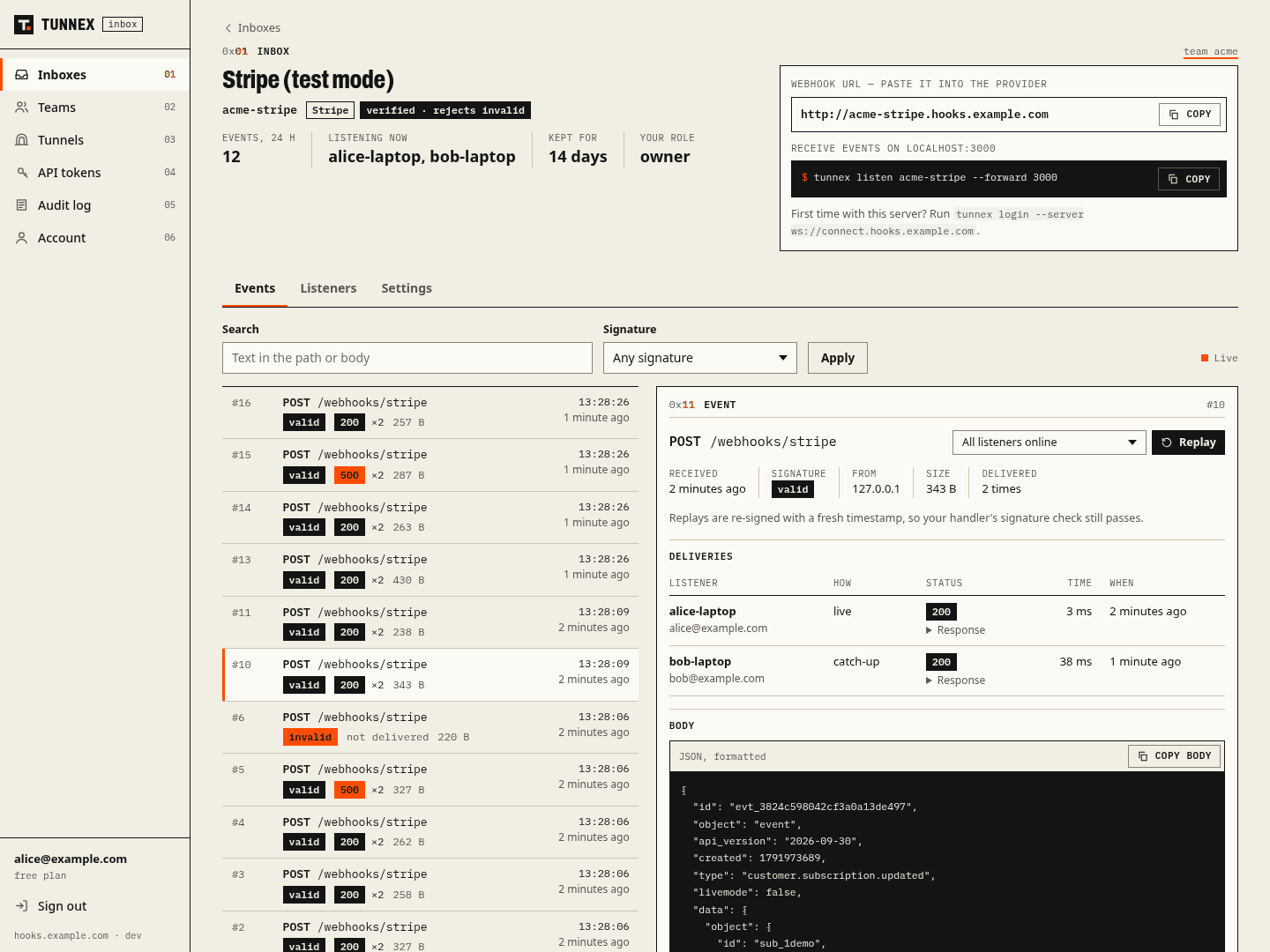1270x952 pixels.
Task: Open Teams via its people icon
Action: (x=22, y=108)
